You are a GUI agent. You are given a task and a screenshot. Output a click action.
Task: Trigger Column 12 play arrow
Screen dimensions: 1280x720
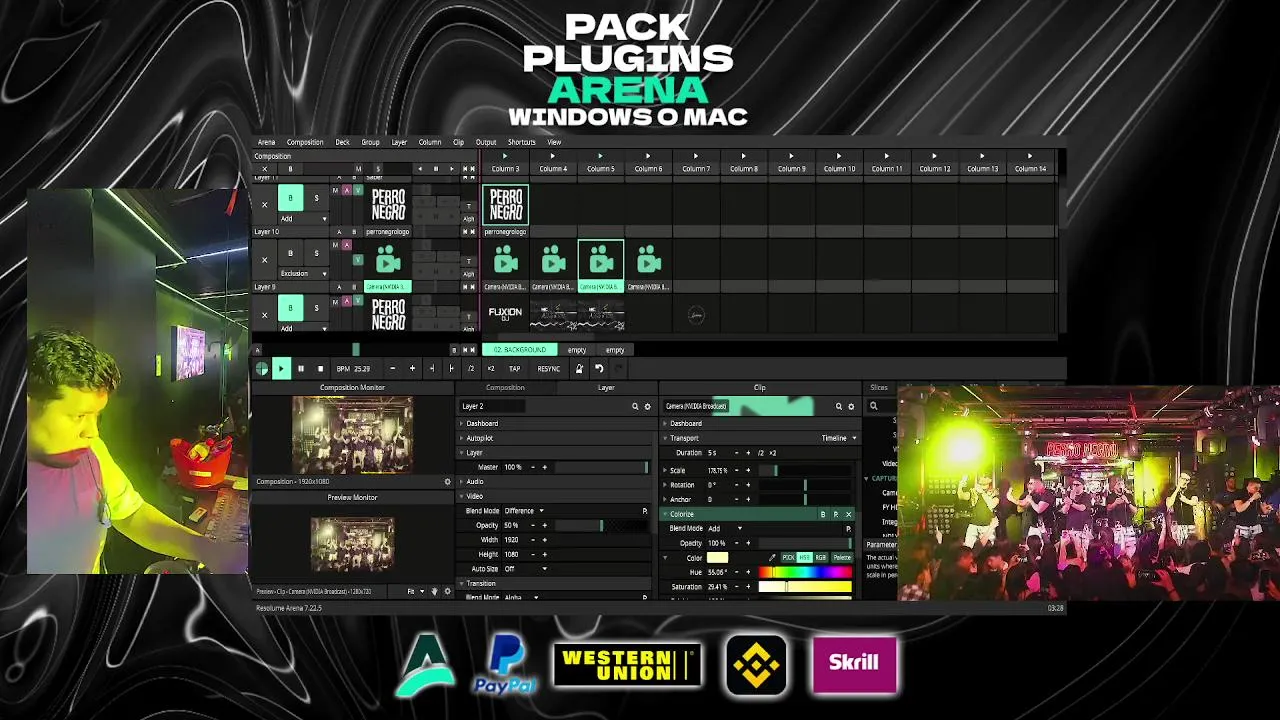tap(934, 156)
